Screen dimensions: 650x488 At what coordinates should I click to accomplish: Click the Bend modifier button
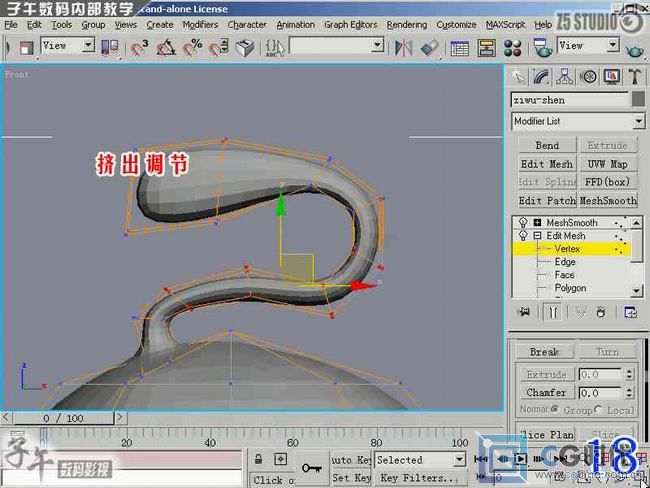pos(547,146)
